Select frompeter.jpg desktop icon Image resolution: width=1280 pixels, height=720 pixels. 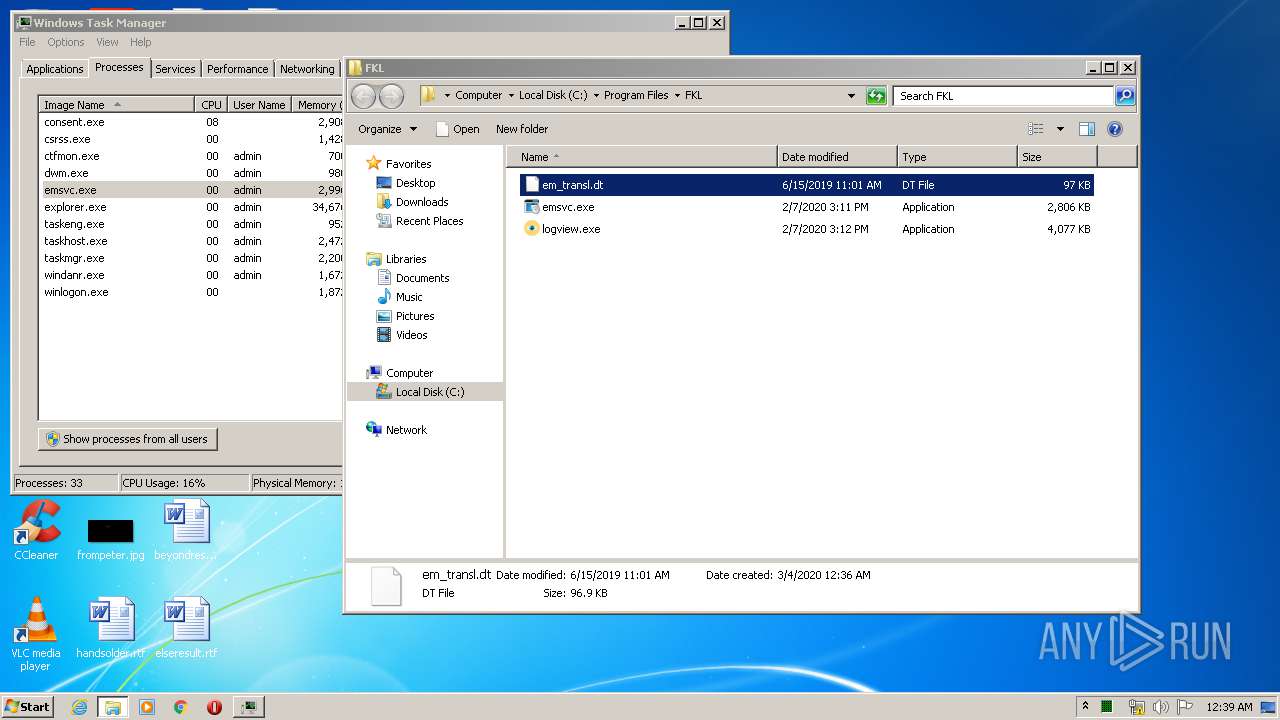(110, 537)
